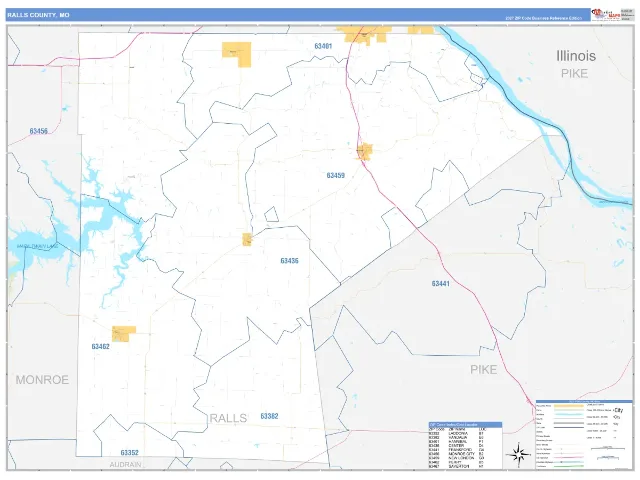Select the 63441 ZIP code label
The width and height of the screenshot is (640, 480).
point(440,283)
